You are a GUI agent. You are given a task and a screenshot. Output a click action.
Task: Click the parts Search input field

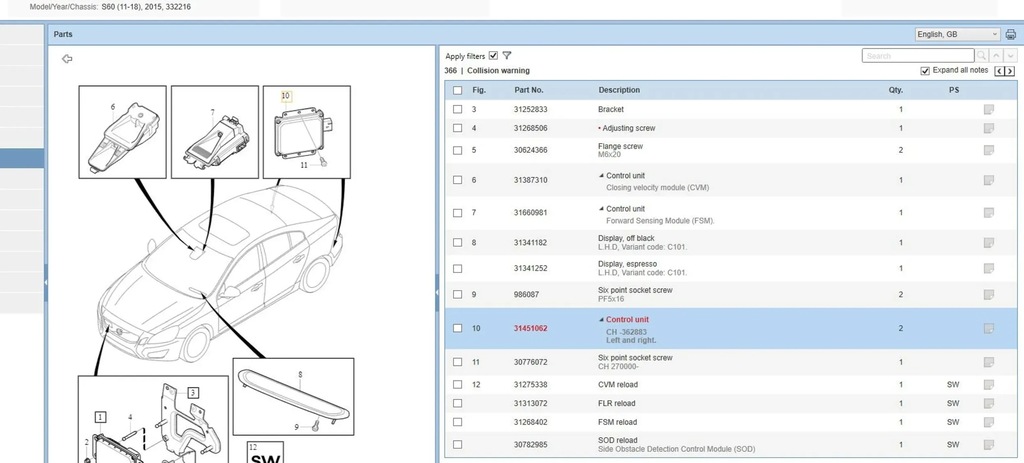pos(918,56)
